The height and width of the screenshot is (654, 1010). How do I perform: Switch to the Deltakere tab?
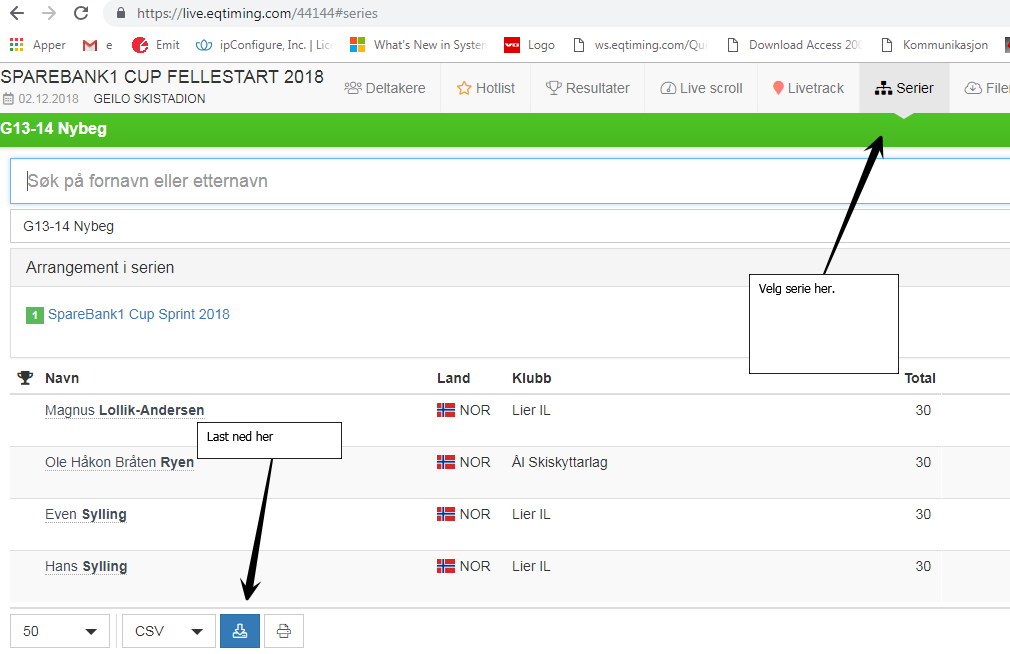click(x=385, y=88)
